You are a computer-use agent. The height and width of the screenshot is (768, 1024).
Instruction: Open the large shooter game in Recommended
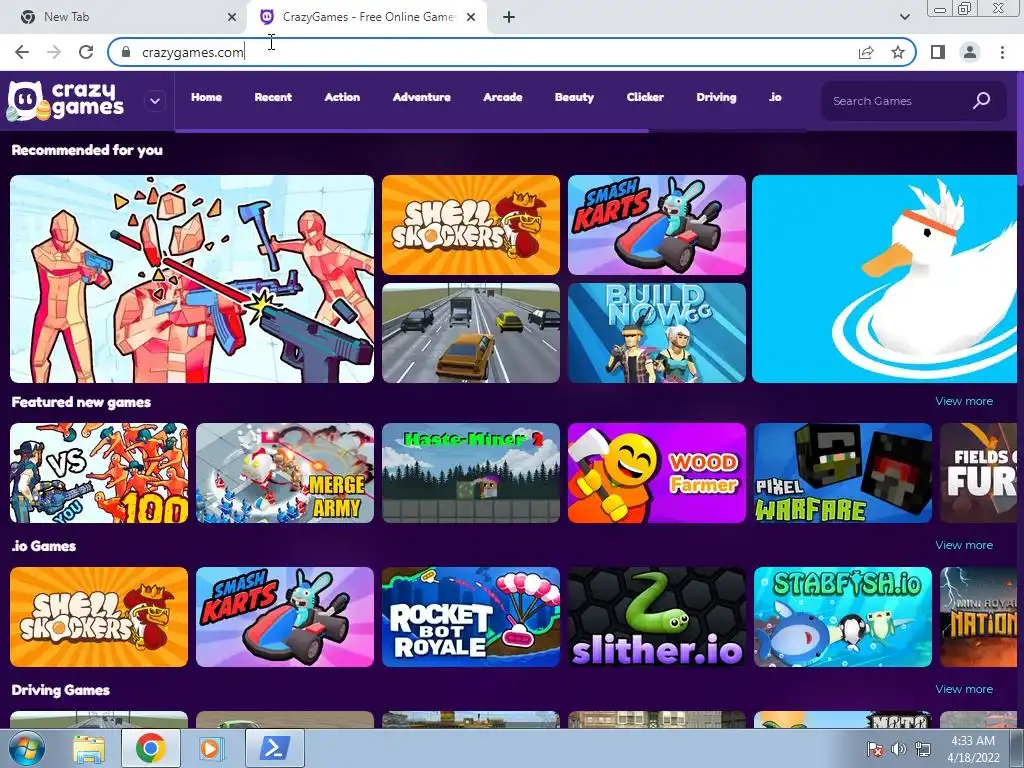point(192,279)
